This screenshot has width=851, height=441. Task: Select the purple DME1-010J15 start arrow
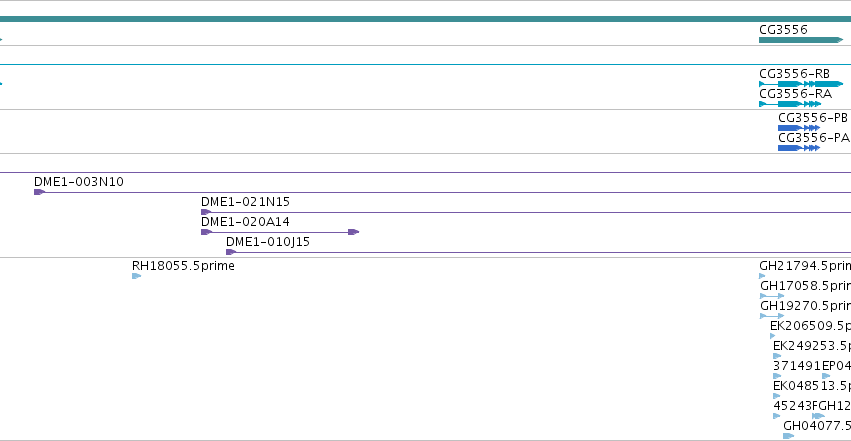[x=231, y=252]
